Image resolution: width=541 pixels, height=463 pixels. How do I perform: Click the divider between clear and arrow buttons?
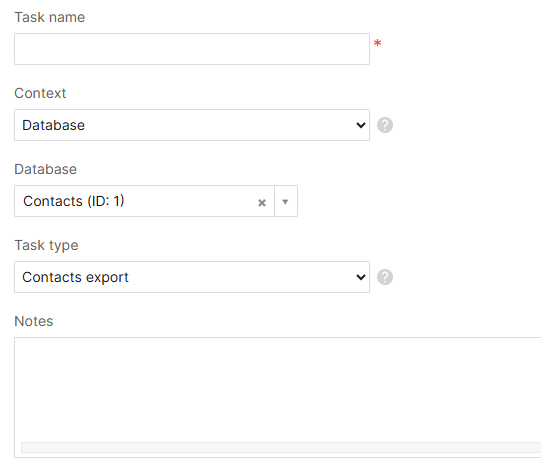coord(274,201)
